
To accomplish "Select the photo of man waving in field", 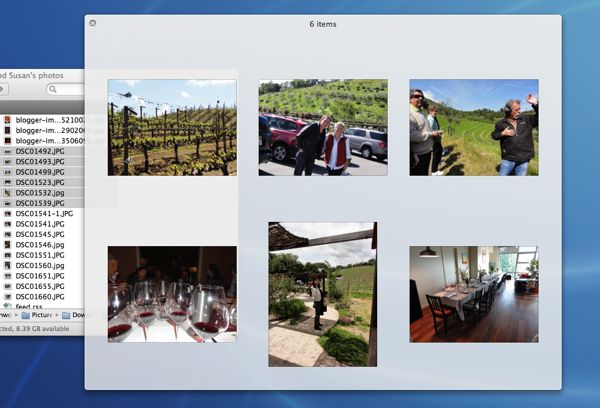I will pyautogui.click(x=474, y=127).
